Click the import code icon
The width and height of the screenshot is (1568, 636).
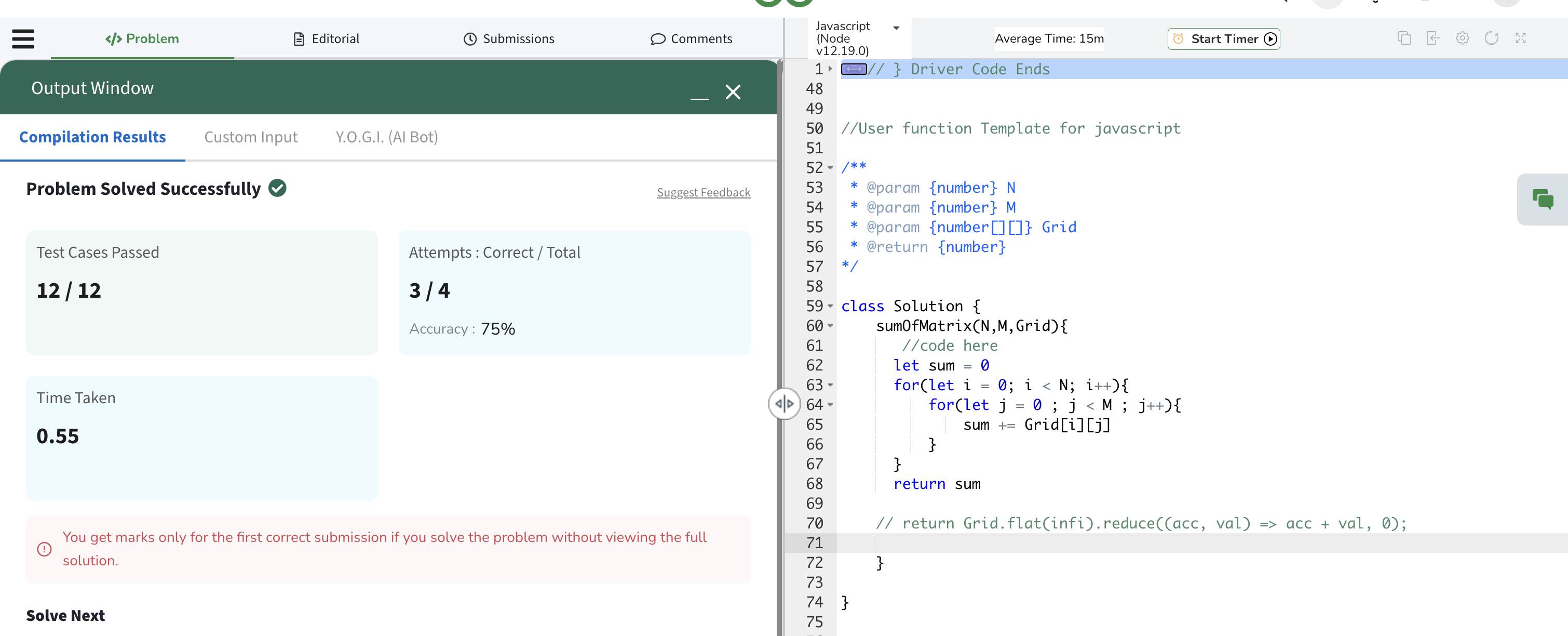click(1433, 38)
